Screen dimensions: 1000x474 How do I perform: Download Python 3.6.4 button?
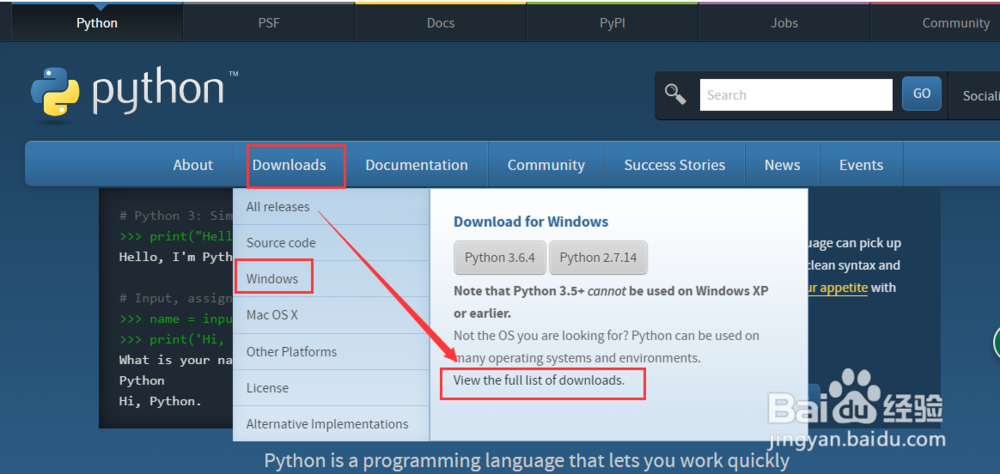tap(499, 257)
